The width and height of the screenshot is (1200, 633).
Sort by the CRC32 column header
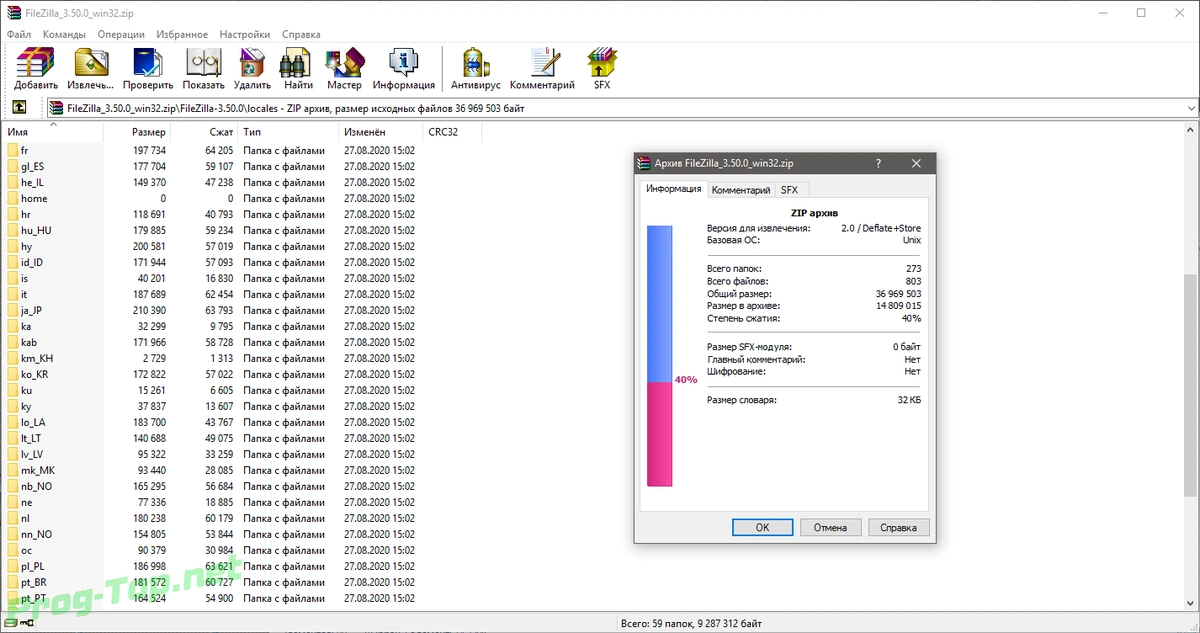452,132
